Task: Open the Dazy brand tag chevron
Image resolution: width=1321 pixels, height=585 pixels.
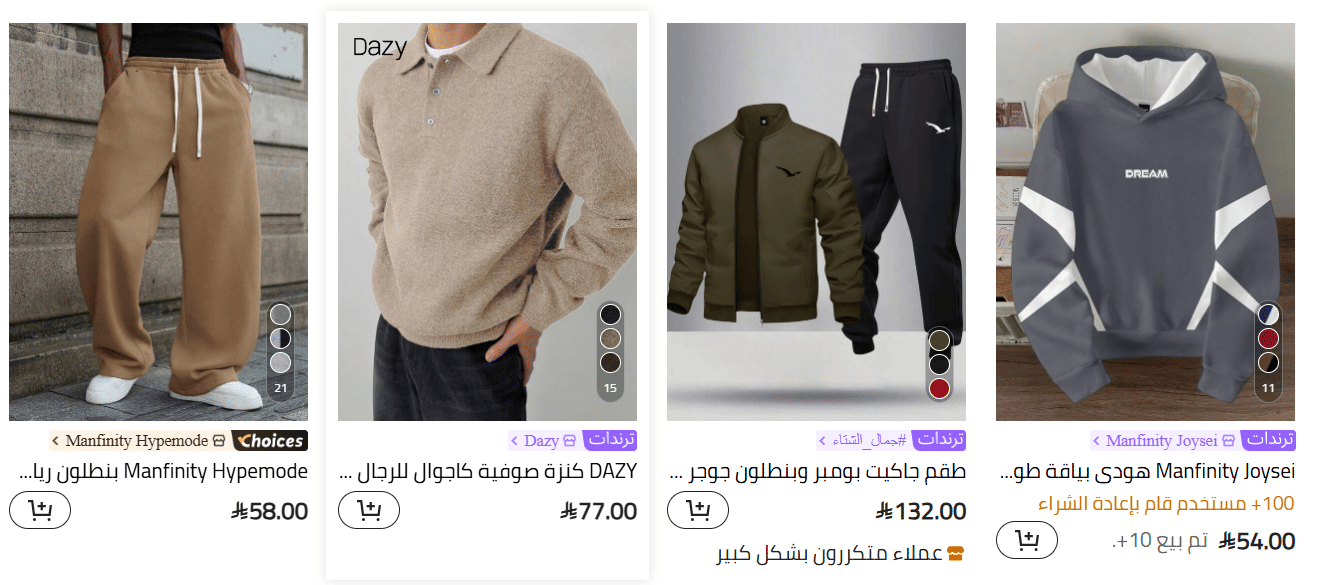Action: 514,441
